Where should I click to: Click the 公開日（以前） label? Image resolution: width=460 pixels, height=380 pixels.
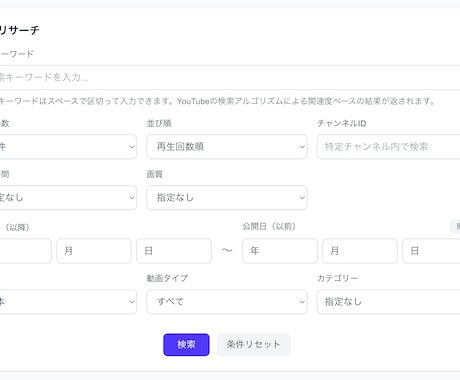tap(269, 227)
